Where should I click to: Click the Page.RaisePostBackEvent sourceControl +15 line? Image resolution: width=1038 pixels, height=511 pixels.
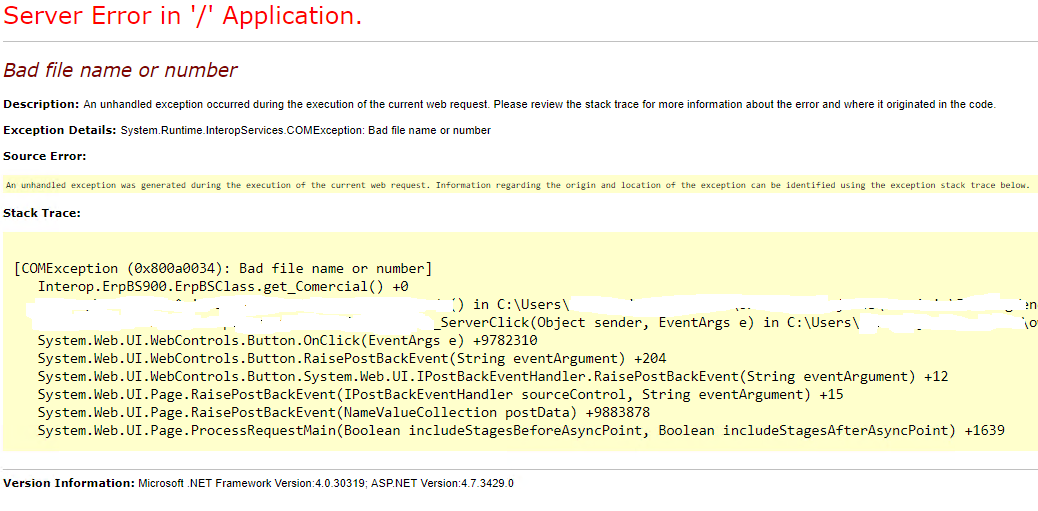pos(440,394)
